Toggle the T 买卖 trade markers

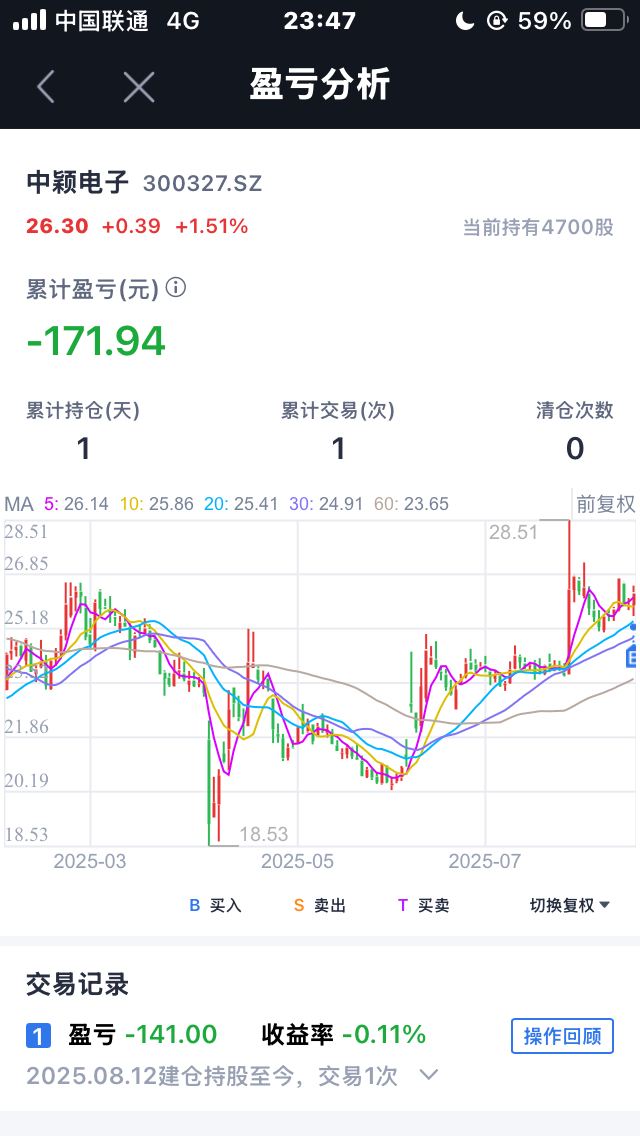[x=423, y=905]
